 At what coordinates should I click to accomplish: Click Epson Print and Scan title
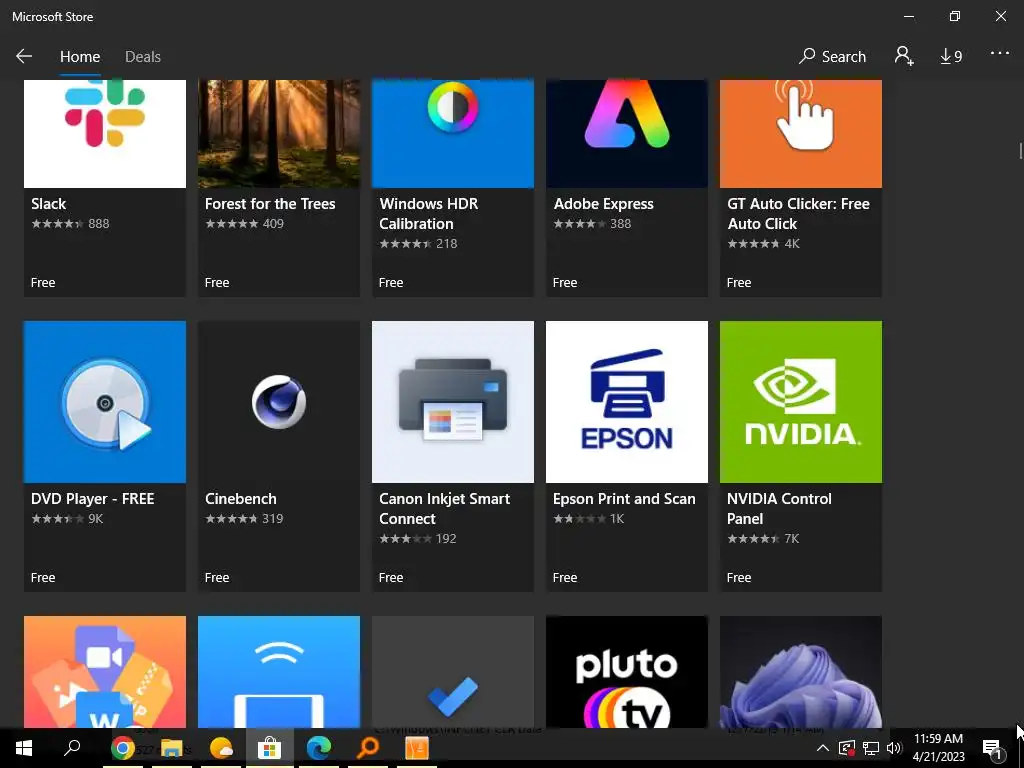click(x=624, y=499)
